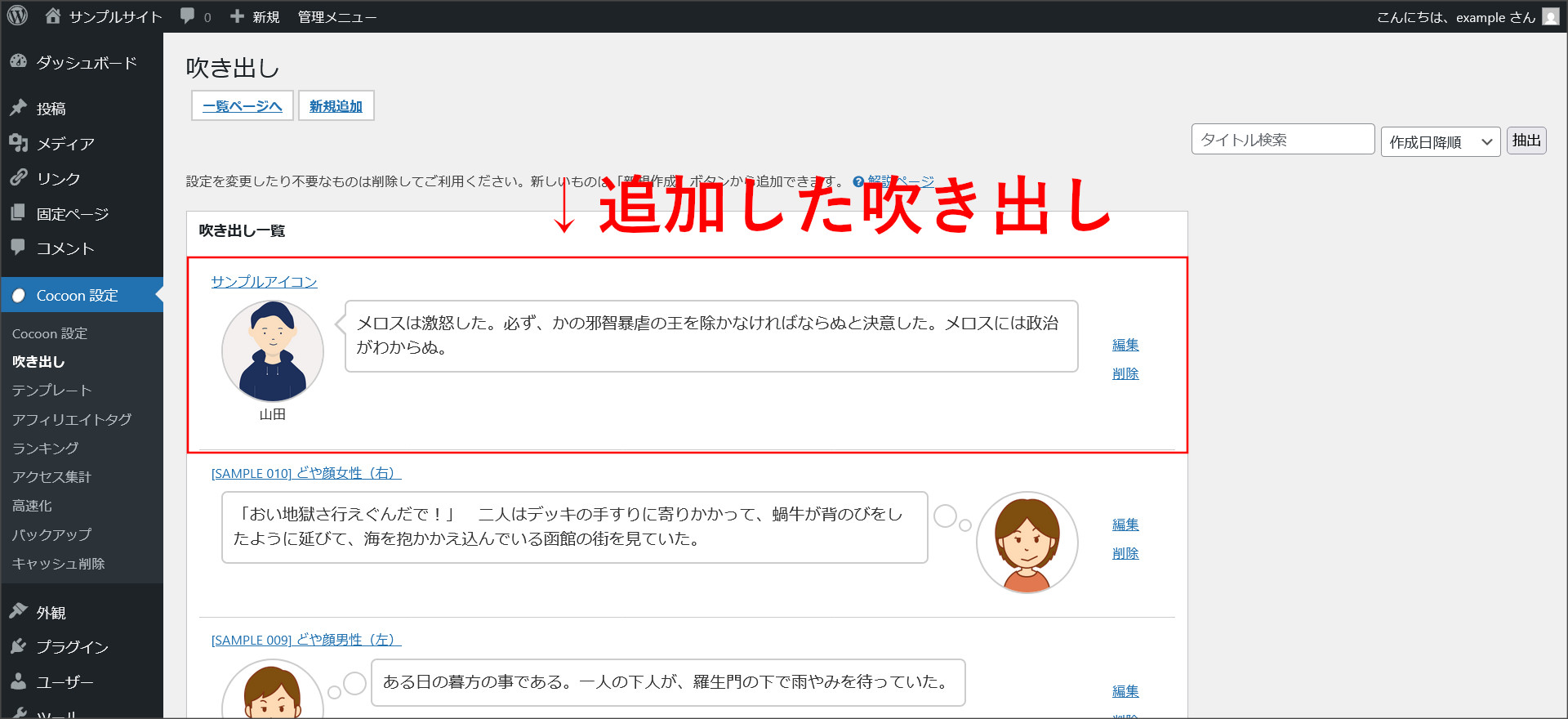Click the 外観 brush icon
Image resolution: width=1568 pixels, height=719 pixels.
[x=18, y=612]
